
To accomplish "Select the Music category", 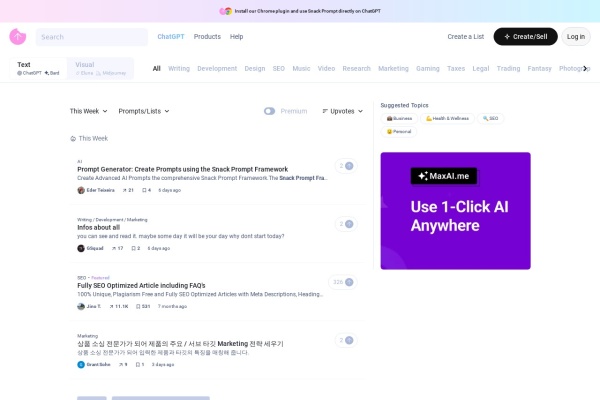I will [x=301, y=69].
